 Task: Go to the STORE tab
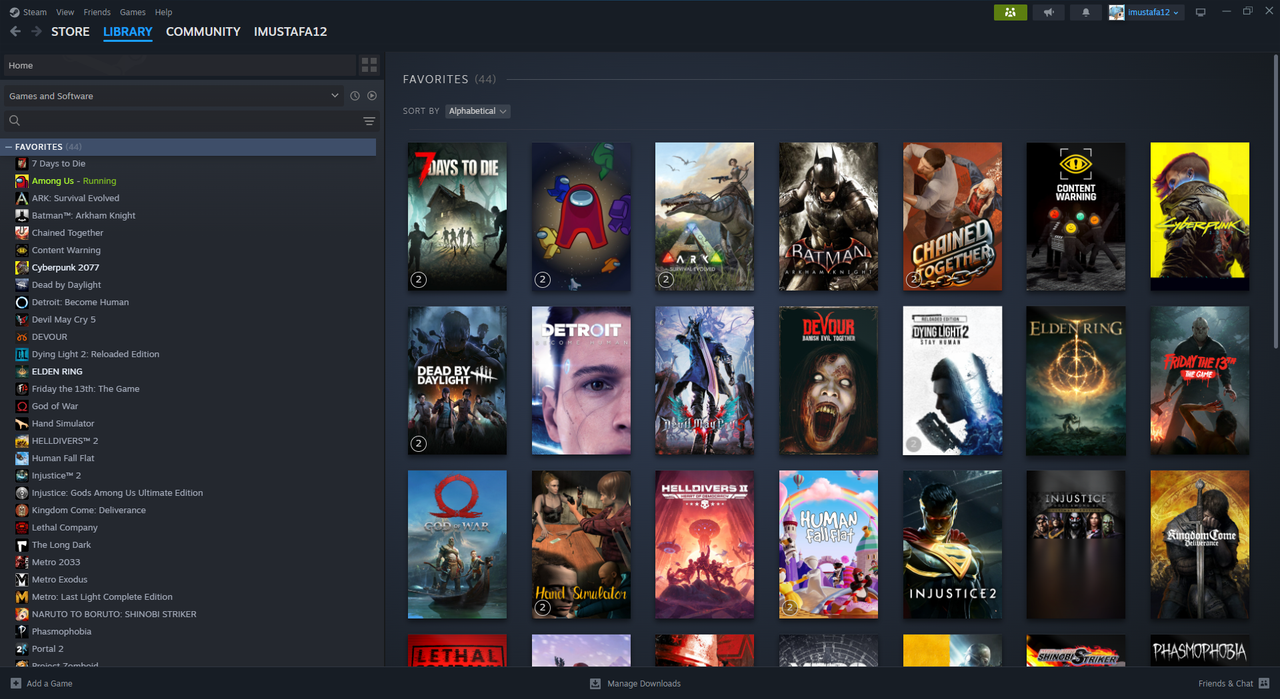pyautogui.click(x=71, y=32)
